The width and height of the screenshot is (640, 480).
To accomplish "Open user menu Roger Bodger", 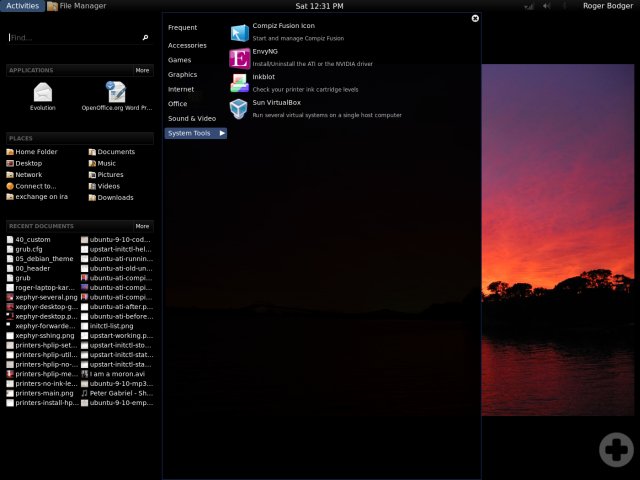I will (608, 6).
